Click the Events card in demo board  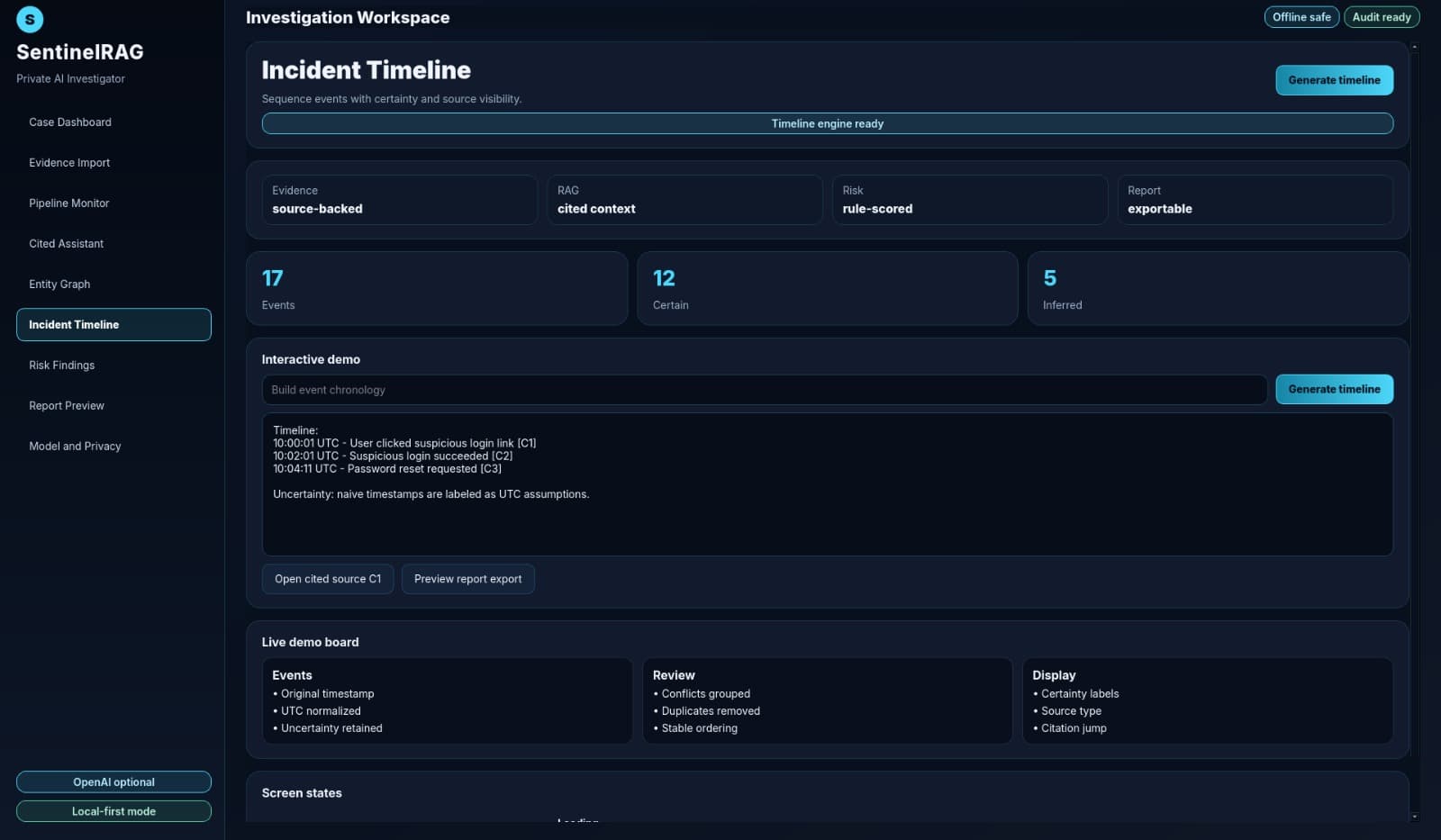point(448,701)
